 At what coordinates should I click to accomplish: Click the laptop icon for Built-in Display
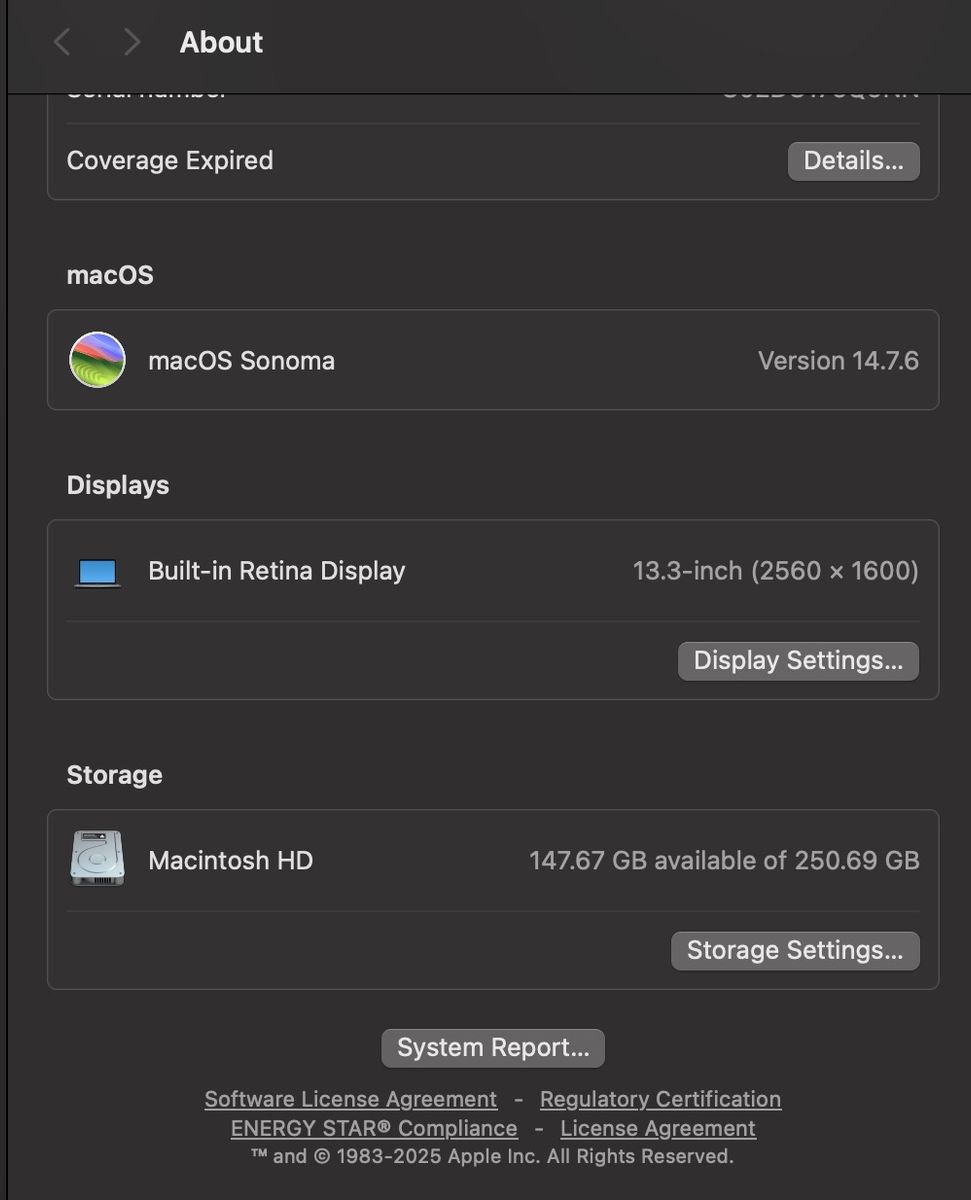(x=98, y=572)
